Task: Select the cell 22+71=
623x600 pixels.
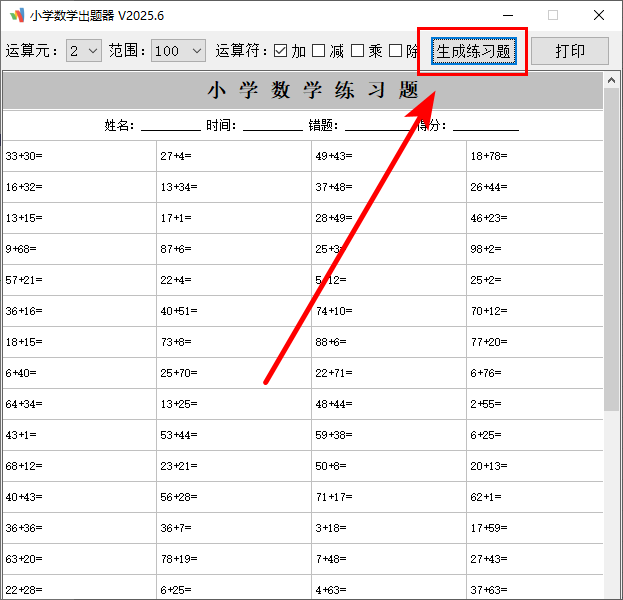Action: pos(389,373)
